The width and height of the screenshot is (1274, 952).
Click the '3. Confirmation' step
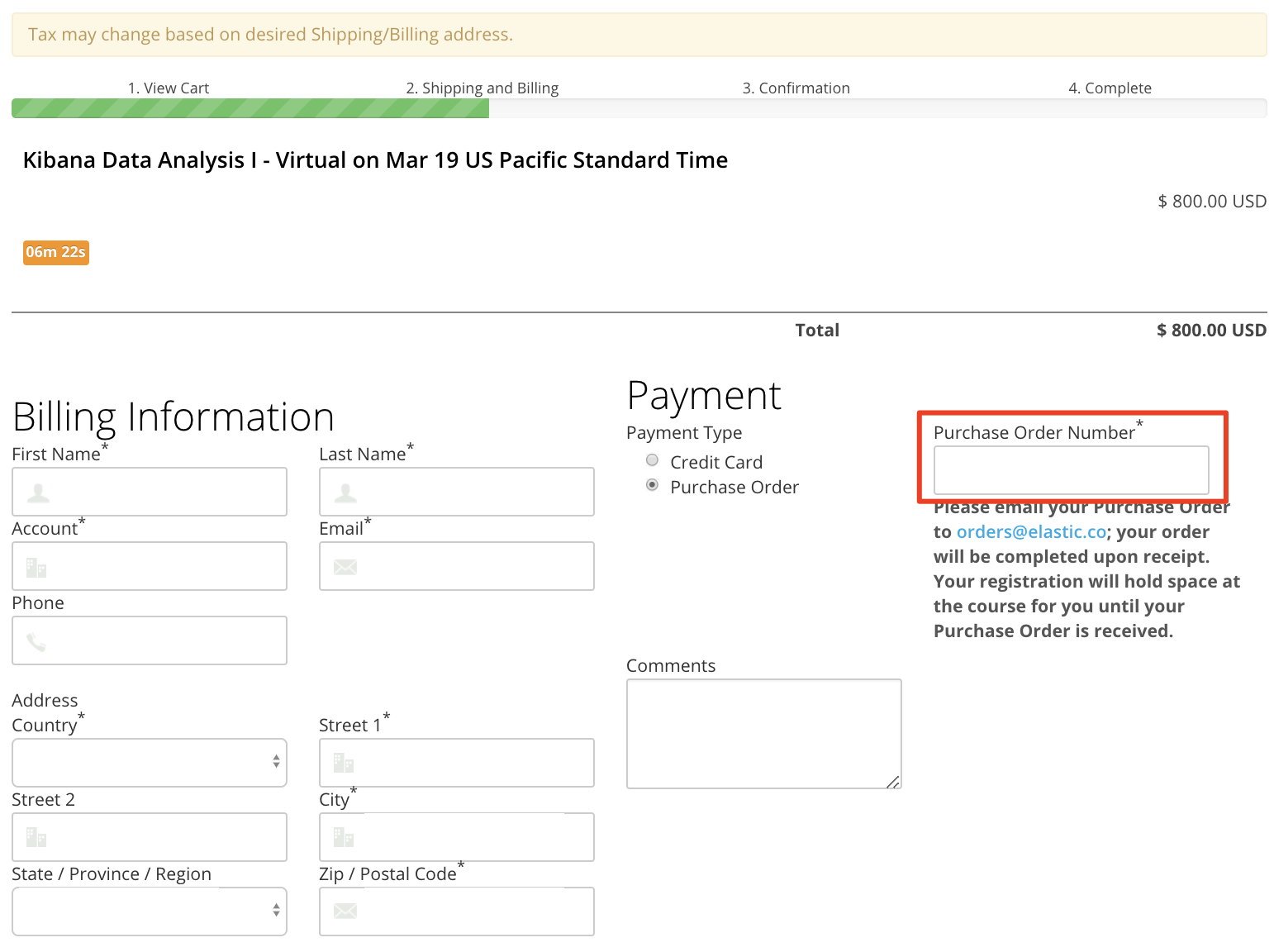796,88
